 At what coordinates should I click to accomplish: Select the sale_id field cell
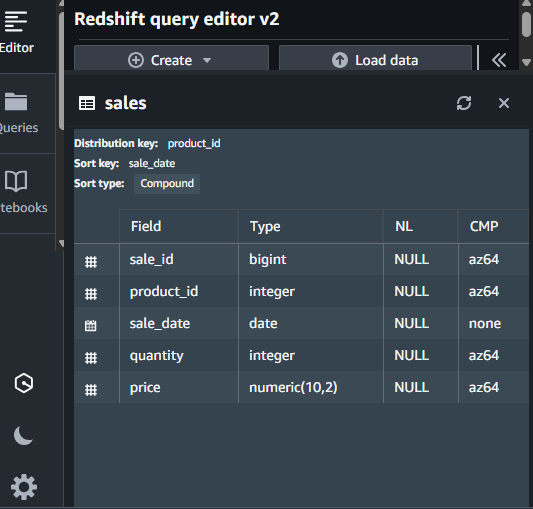179,259
